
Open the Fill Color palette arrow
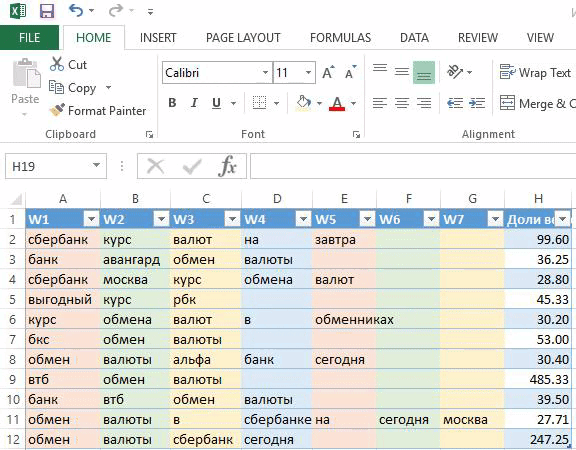tap(319, 103)
